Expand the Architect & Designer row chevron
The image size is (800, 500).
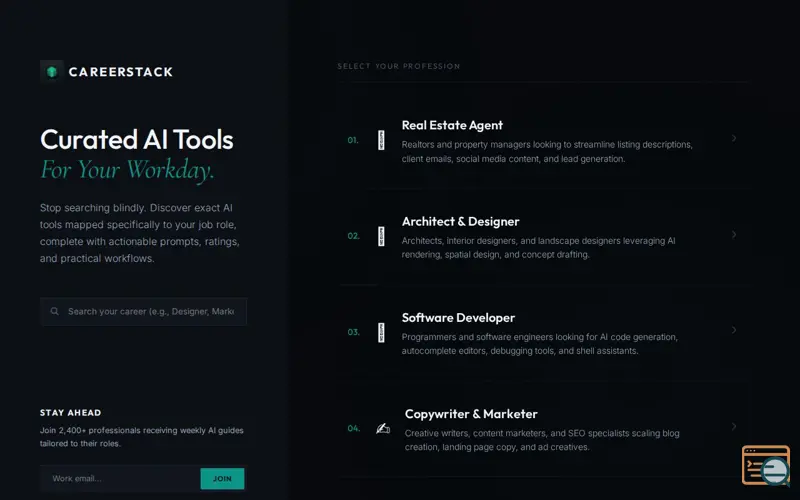734,234
